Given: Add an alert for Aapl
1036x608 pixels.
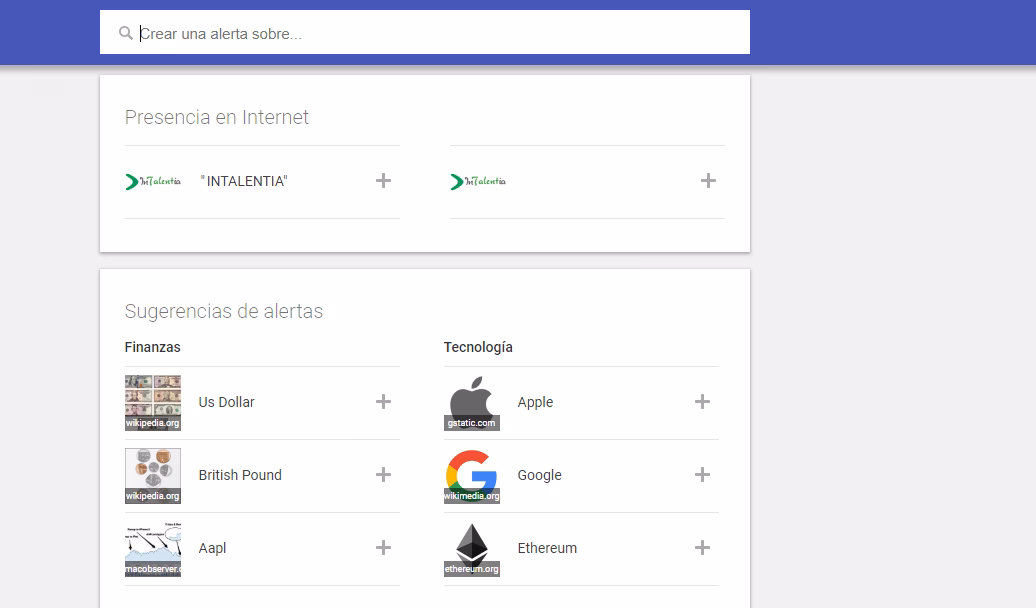Looking at the screenshot, I should 383,548.
